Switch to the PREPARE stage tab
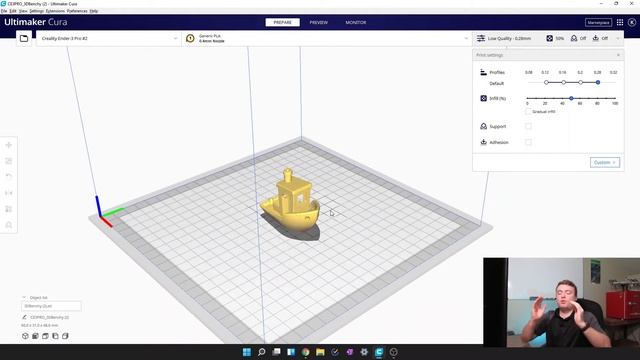The width and height of the screenshot is (640, 360). tap(282, 22)
